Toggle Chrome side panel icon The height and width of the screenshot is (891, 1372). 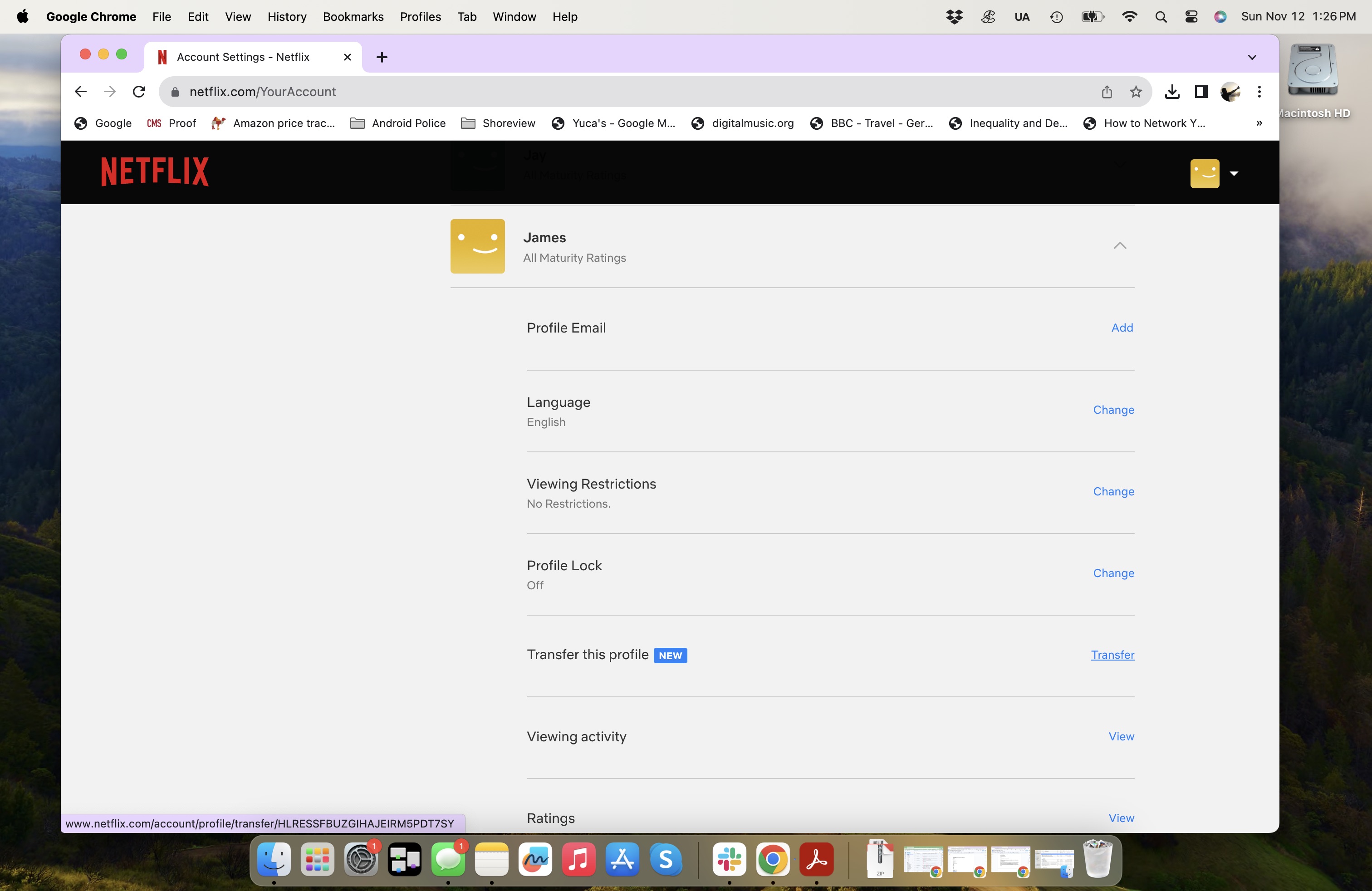pos(1201,92)
